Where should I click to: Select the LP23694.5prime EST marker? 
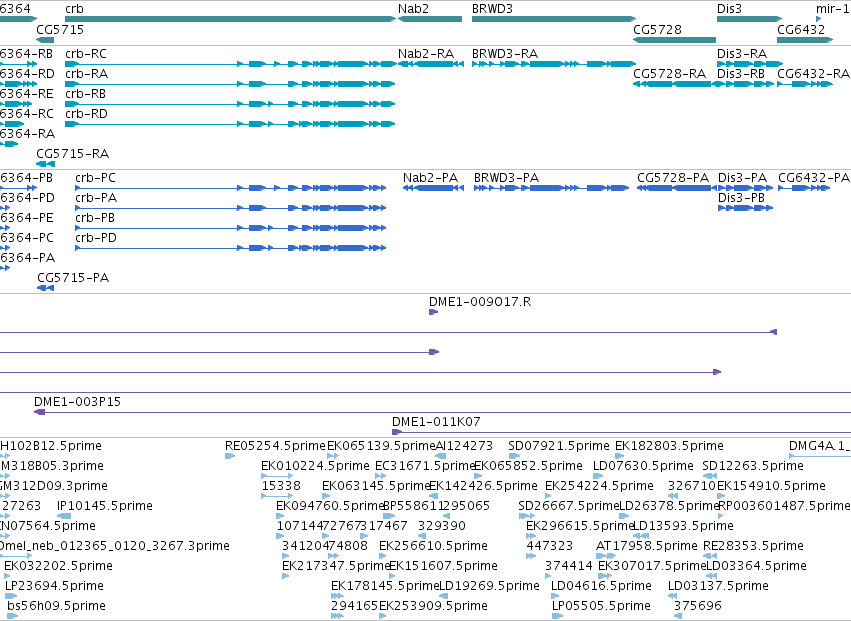[x=11, y=597]
